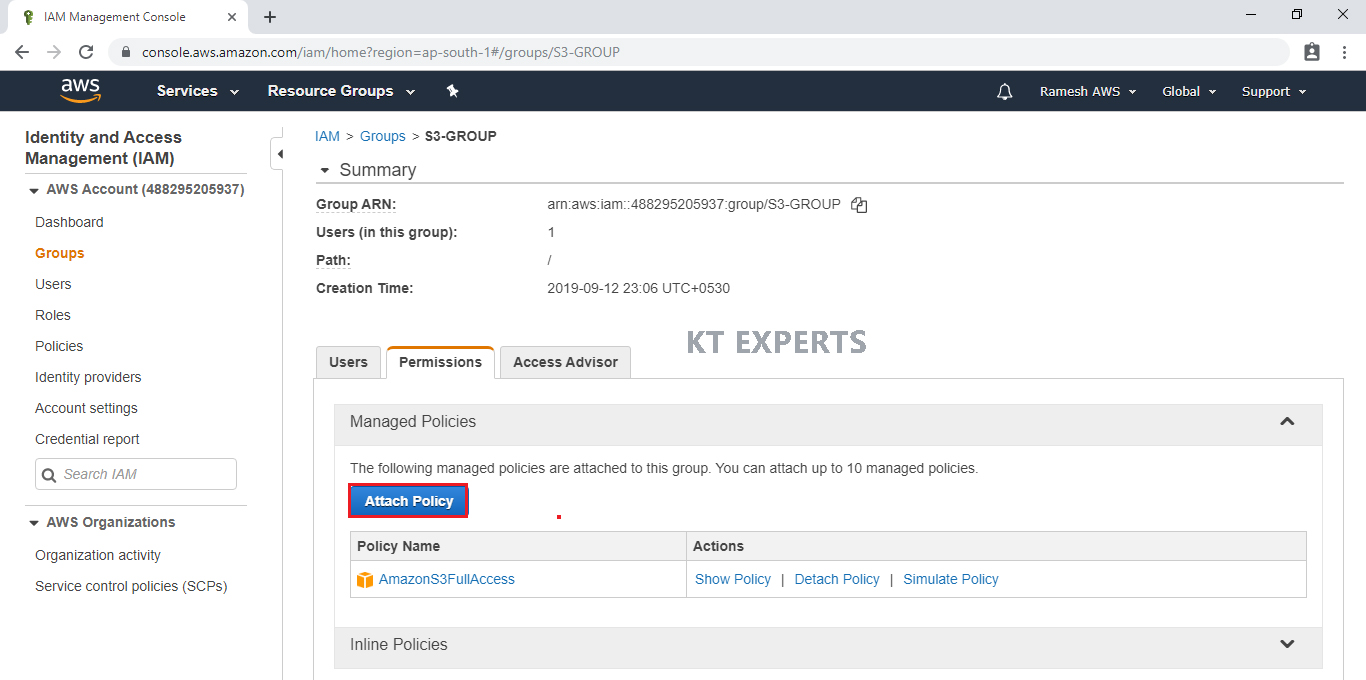
Task: Collapse the Managed Policies section
Action: coord(1287,422)
